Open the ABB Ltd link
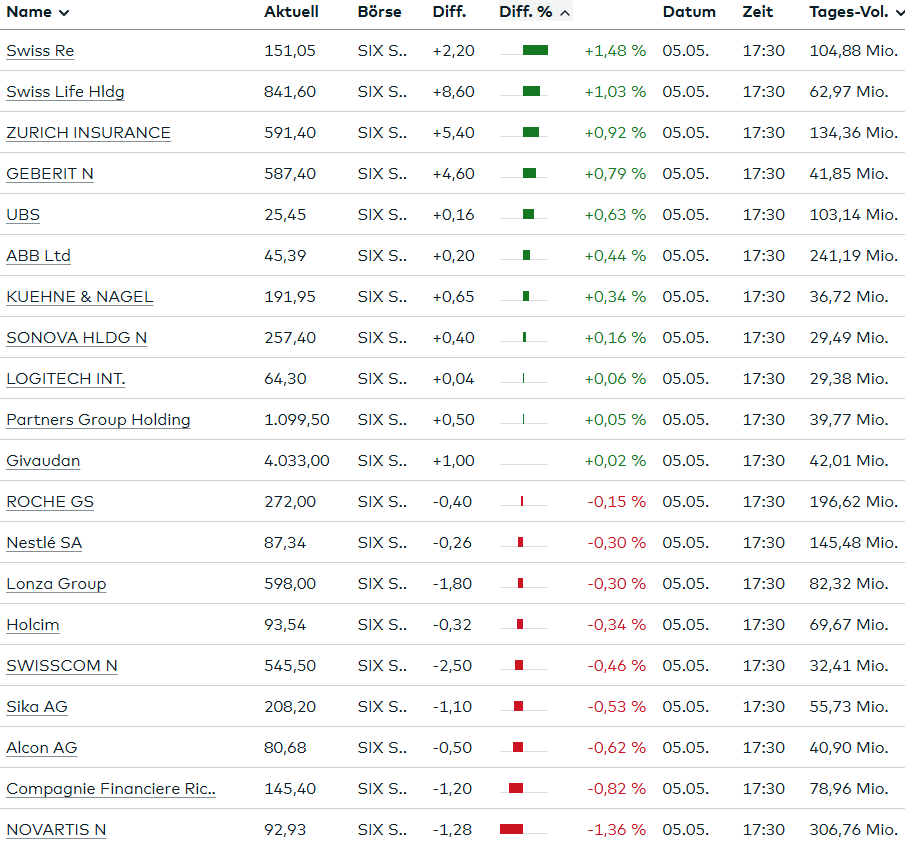This screenshot has width=905, height=844. (x=38, y=256)
